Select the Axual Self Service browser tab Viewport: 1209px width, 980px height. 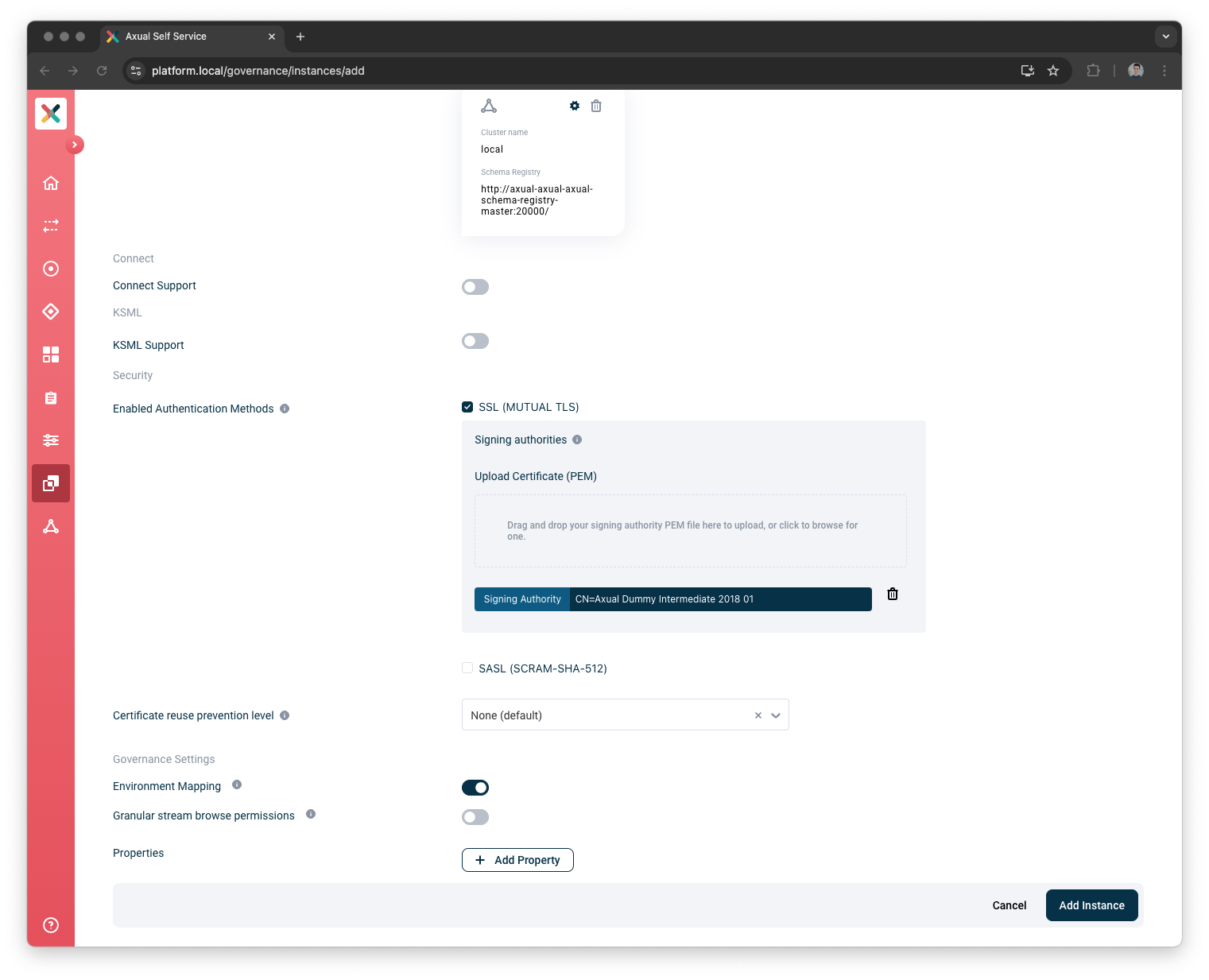(191, 37)
